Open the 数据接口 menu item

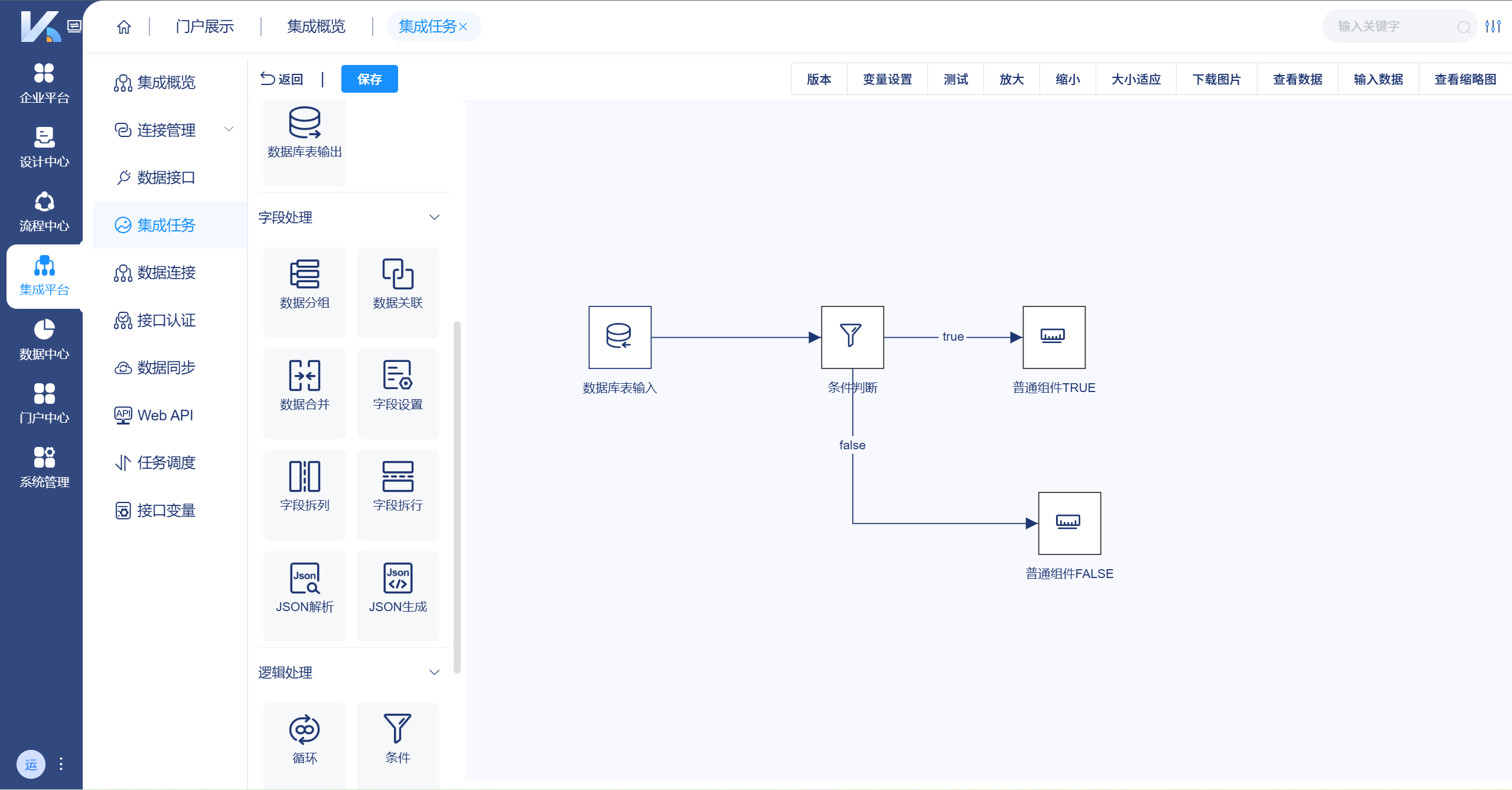pyautogui.click(x=165, y=177)
